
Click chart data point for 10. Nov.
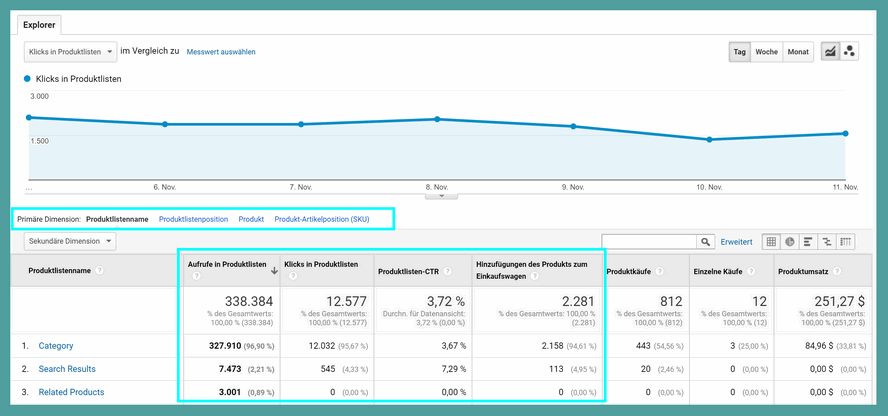point(709,139)
